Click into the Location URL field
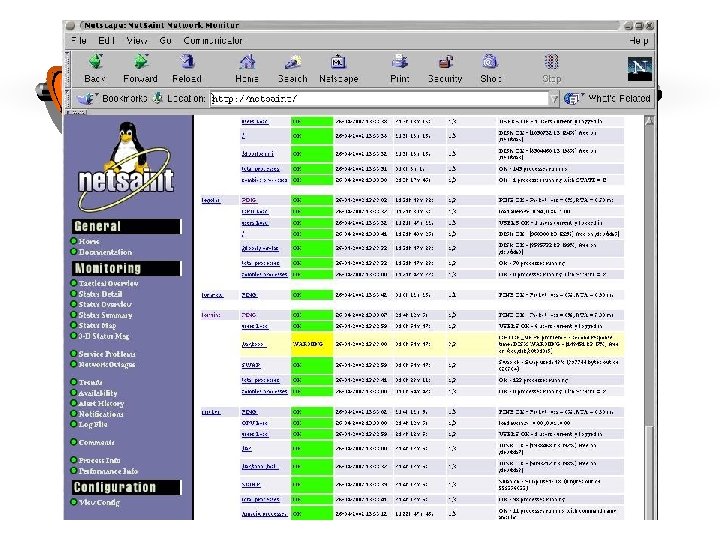The image size is (720, 540). click(x=379, y=99)
